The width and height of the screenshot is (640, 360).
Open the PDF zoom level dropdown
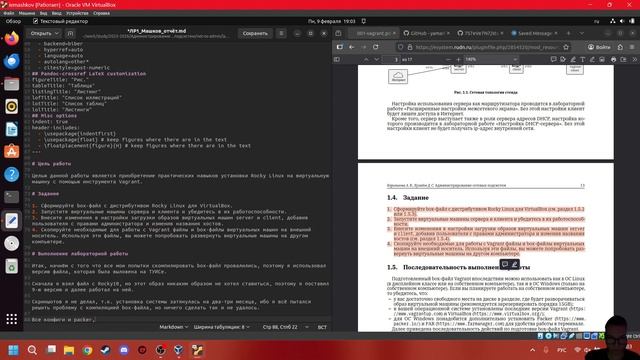[491, 59]
